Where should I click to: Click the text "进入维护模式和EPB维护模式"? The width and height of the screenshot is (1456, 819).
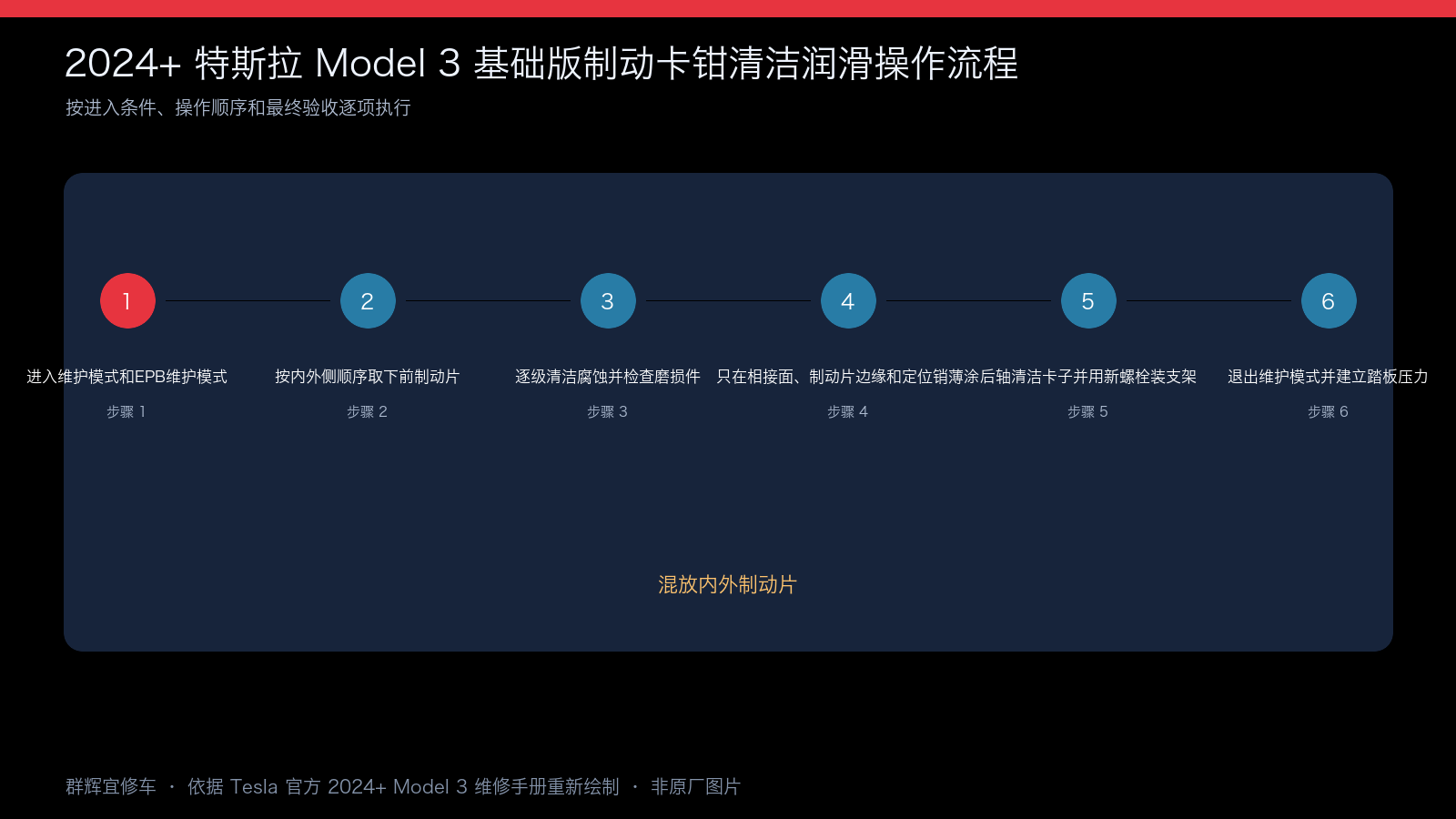(127, 377)
